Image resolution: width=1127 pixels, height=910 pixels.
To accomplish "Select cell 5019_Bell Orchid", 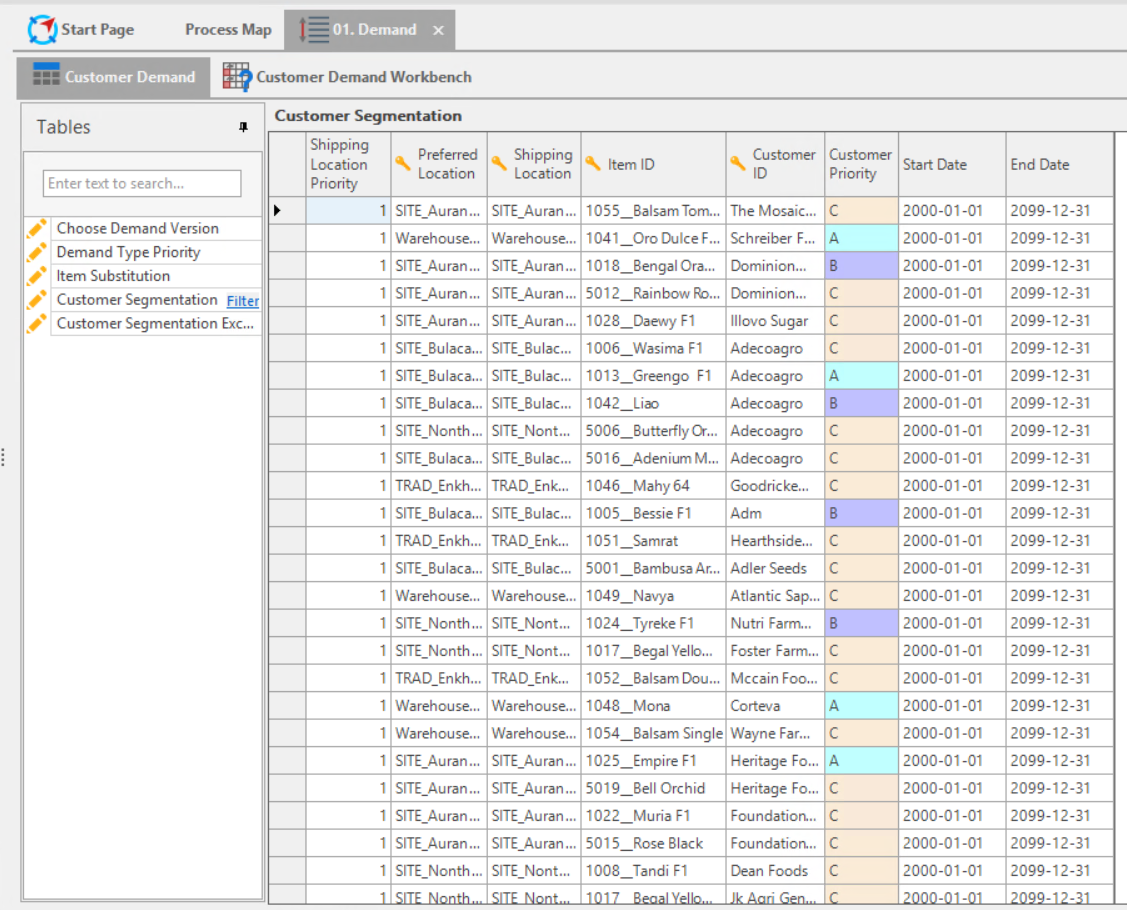I will [x=653, y=789].
